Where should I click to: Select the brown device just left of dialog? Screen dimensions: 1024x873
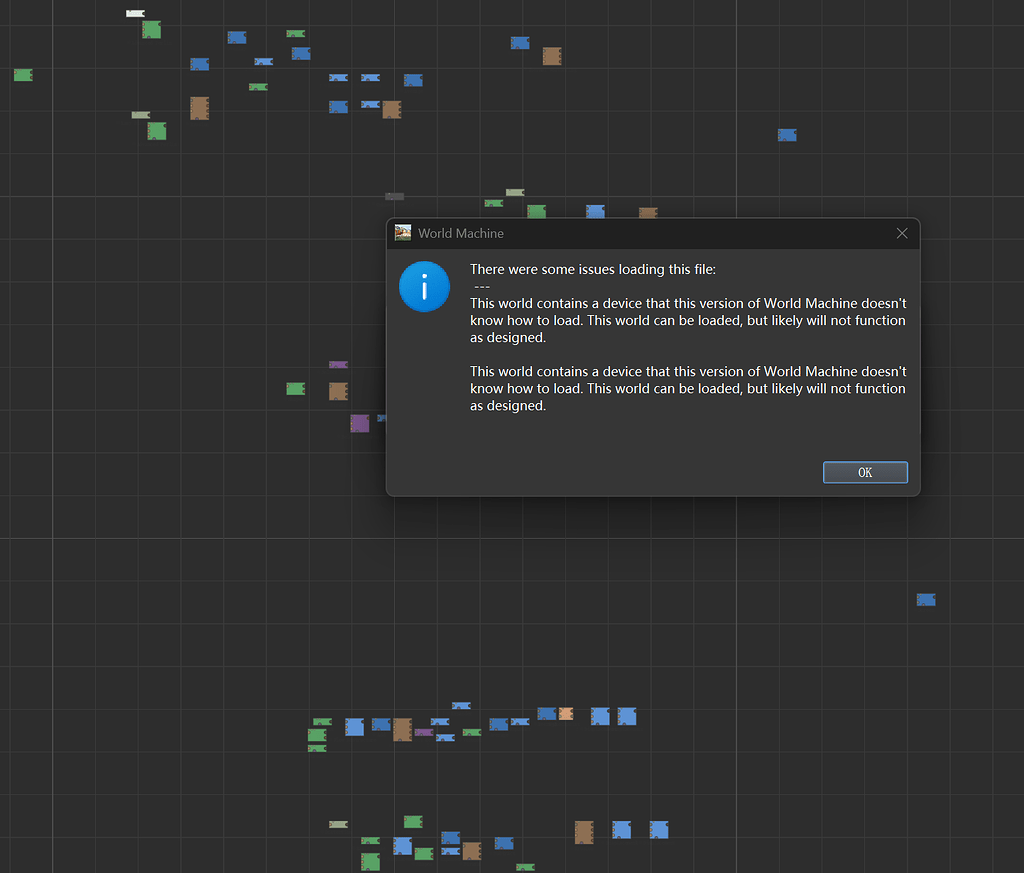coord(338,391)
